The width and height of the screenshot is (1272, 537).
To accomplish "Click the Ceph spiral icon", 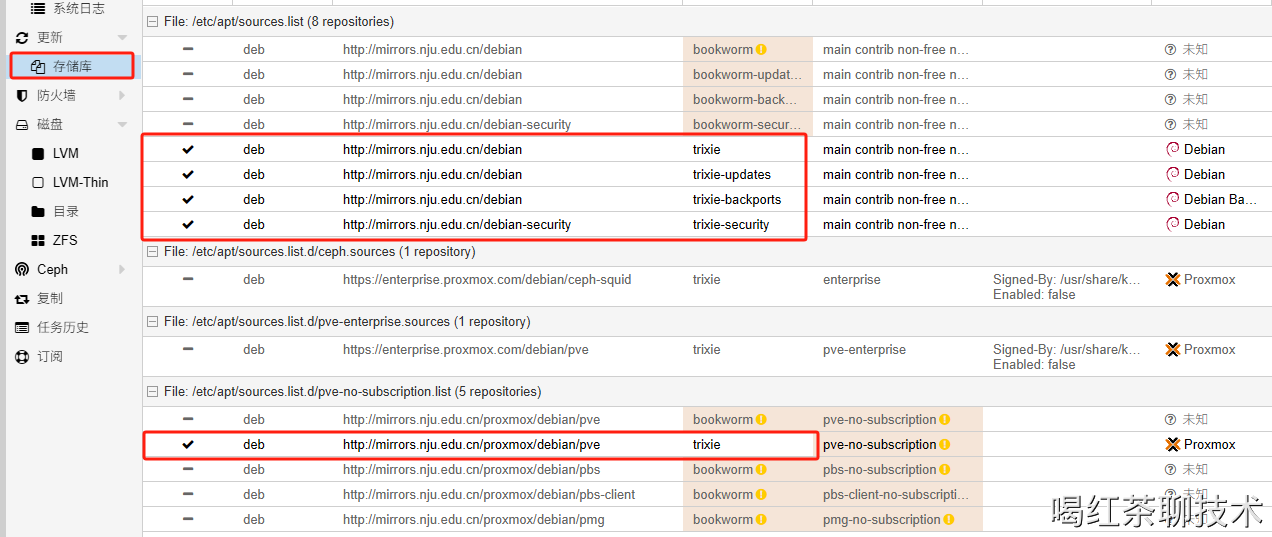I will click(x=22, y=270).
